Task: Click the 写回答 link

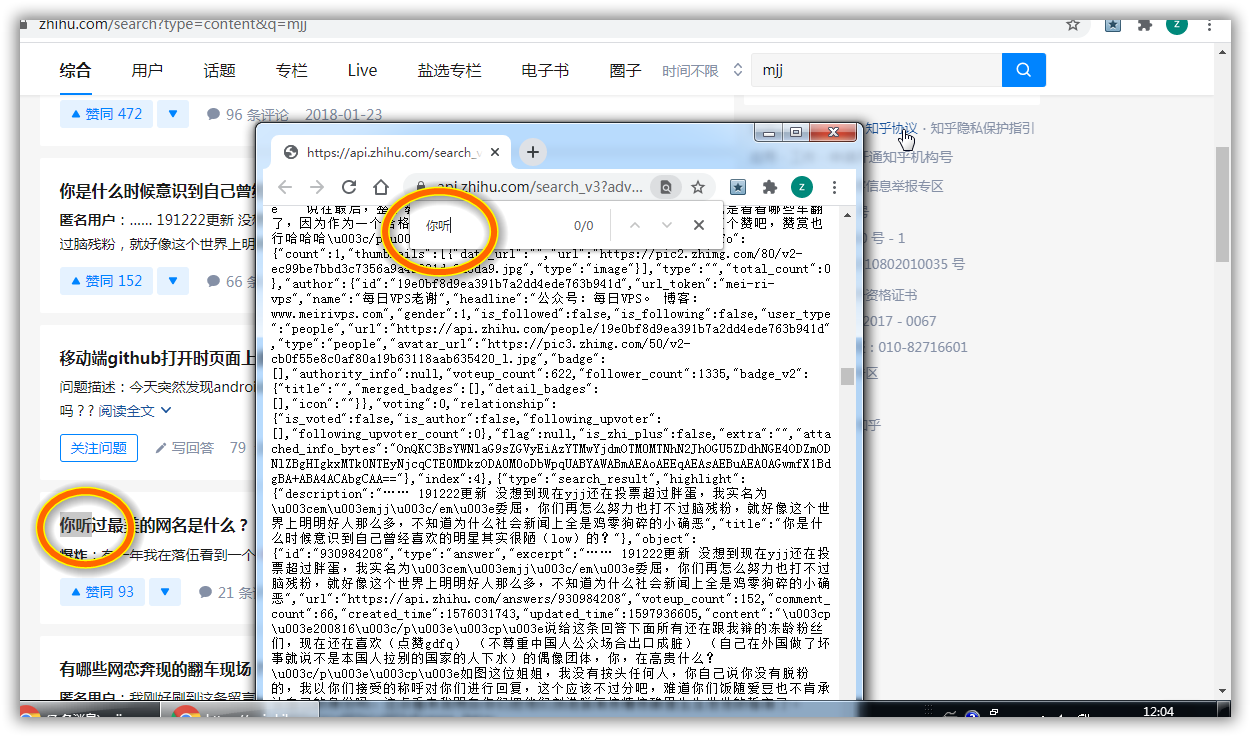Action: pos(185,448)
